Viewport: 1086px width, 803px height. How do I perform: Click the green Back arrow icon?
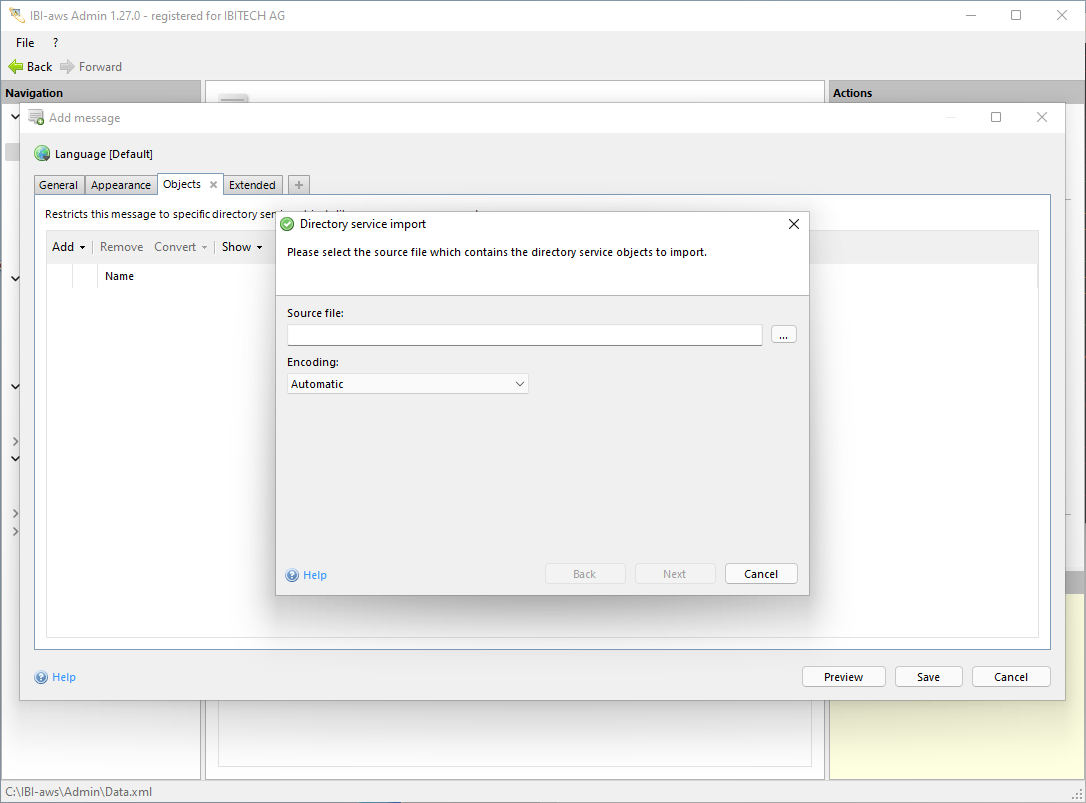pyautogui.click(x=15, y=67)
